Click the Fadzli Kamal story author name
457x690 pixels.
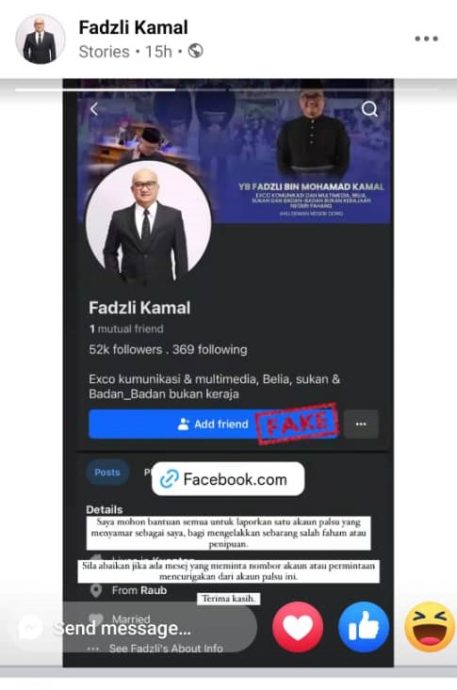click(133, 28)
